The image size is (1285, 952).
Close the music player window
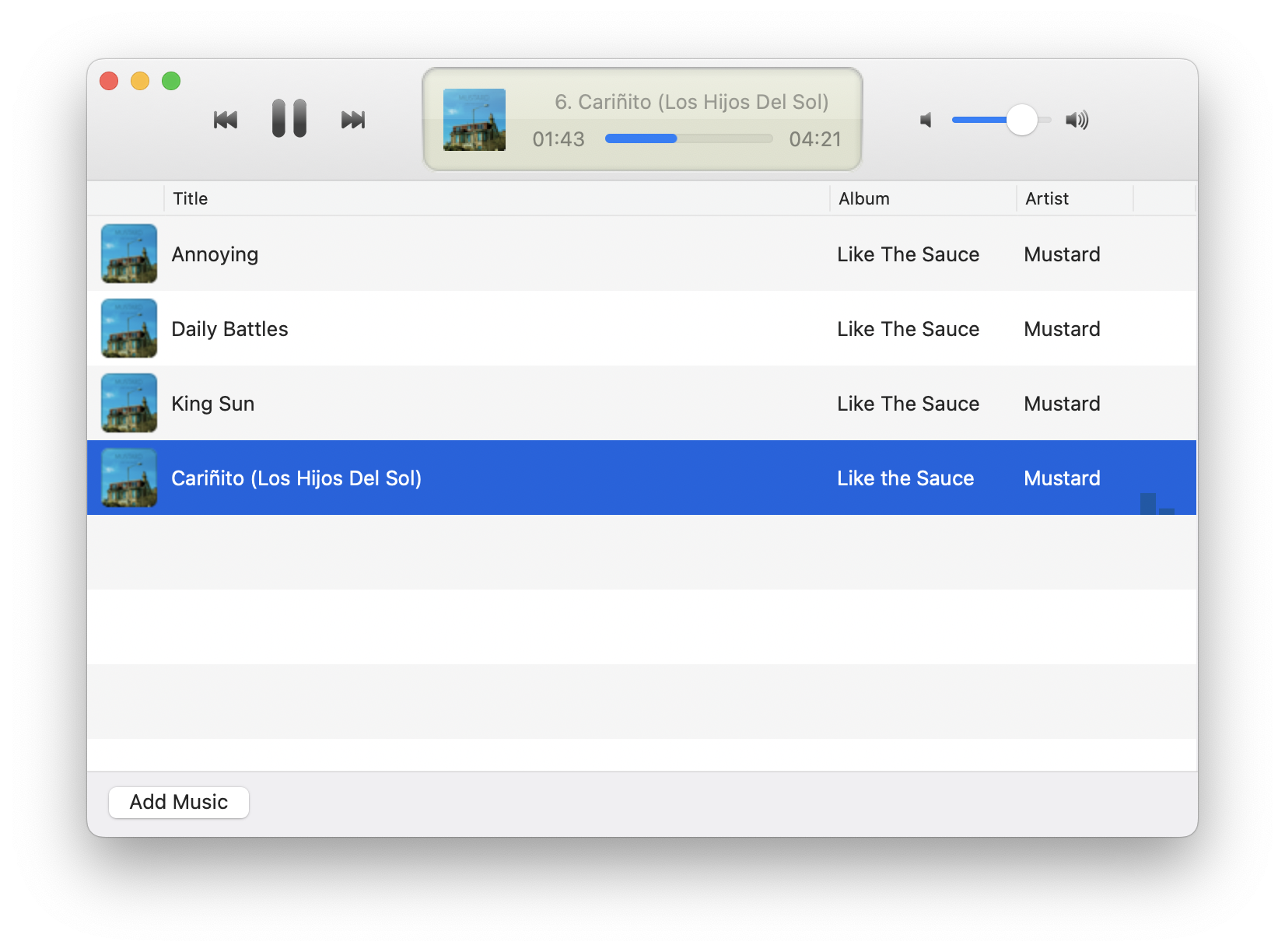click(x=109, y=81)
